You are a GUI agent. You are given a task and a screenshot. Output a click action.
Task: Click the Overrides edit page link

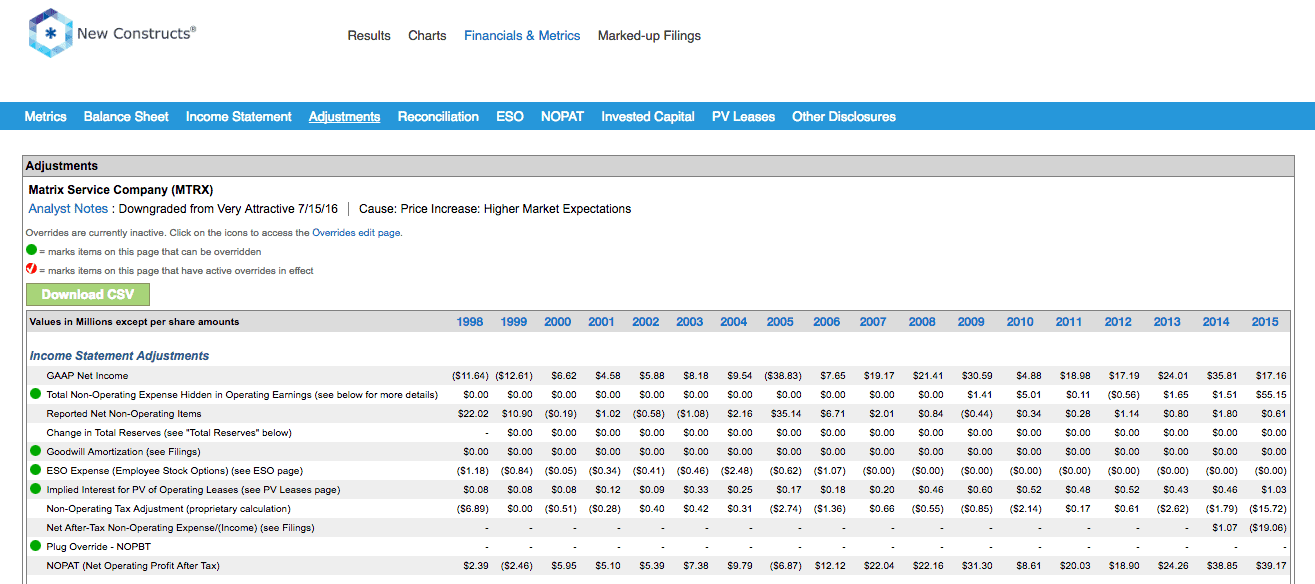coord(357,233)
